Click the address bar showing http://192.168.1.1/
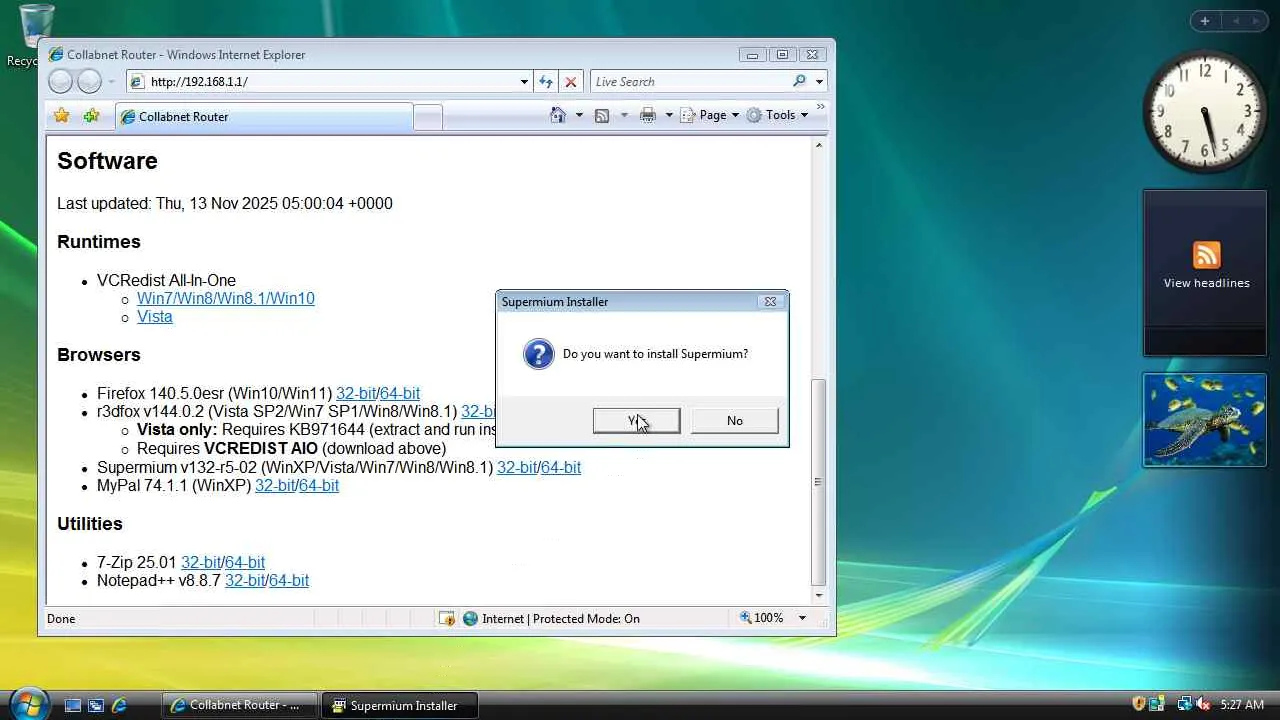 [x=323, y=82]
